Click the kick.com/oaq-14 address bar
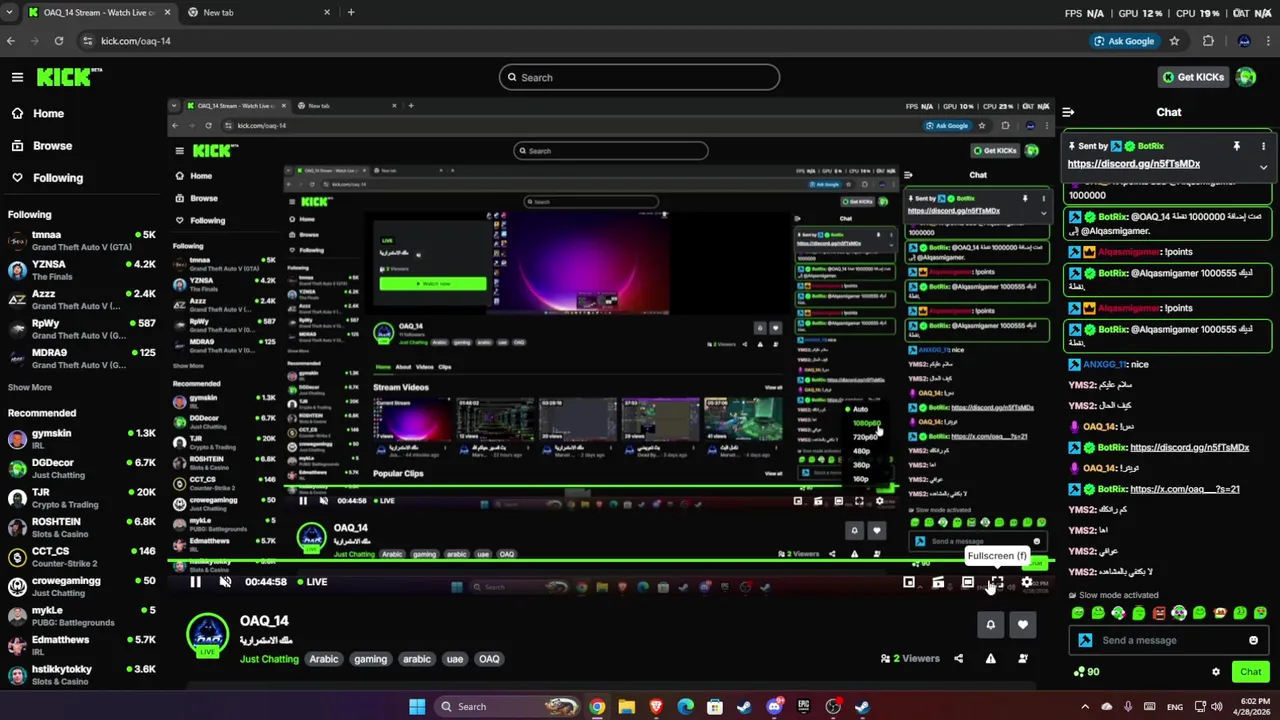 [x=580, y=41]
